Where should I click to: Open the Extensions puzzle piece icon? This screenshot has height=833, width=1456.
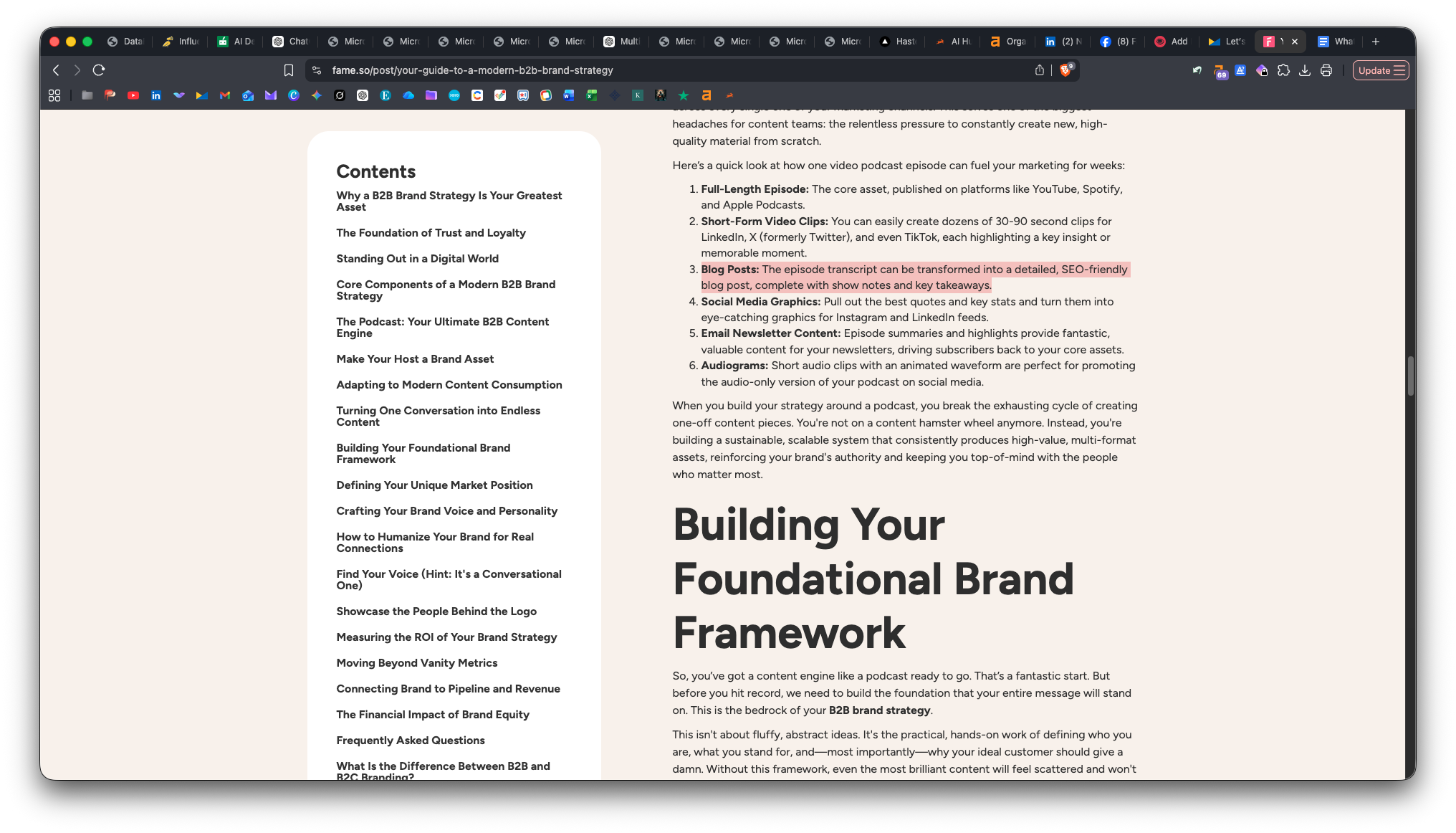[1283, 70]
